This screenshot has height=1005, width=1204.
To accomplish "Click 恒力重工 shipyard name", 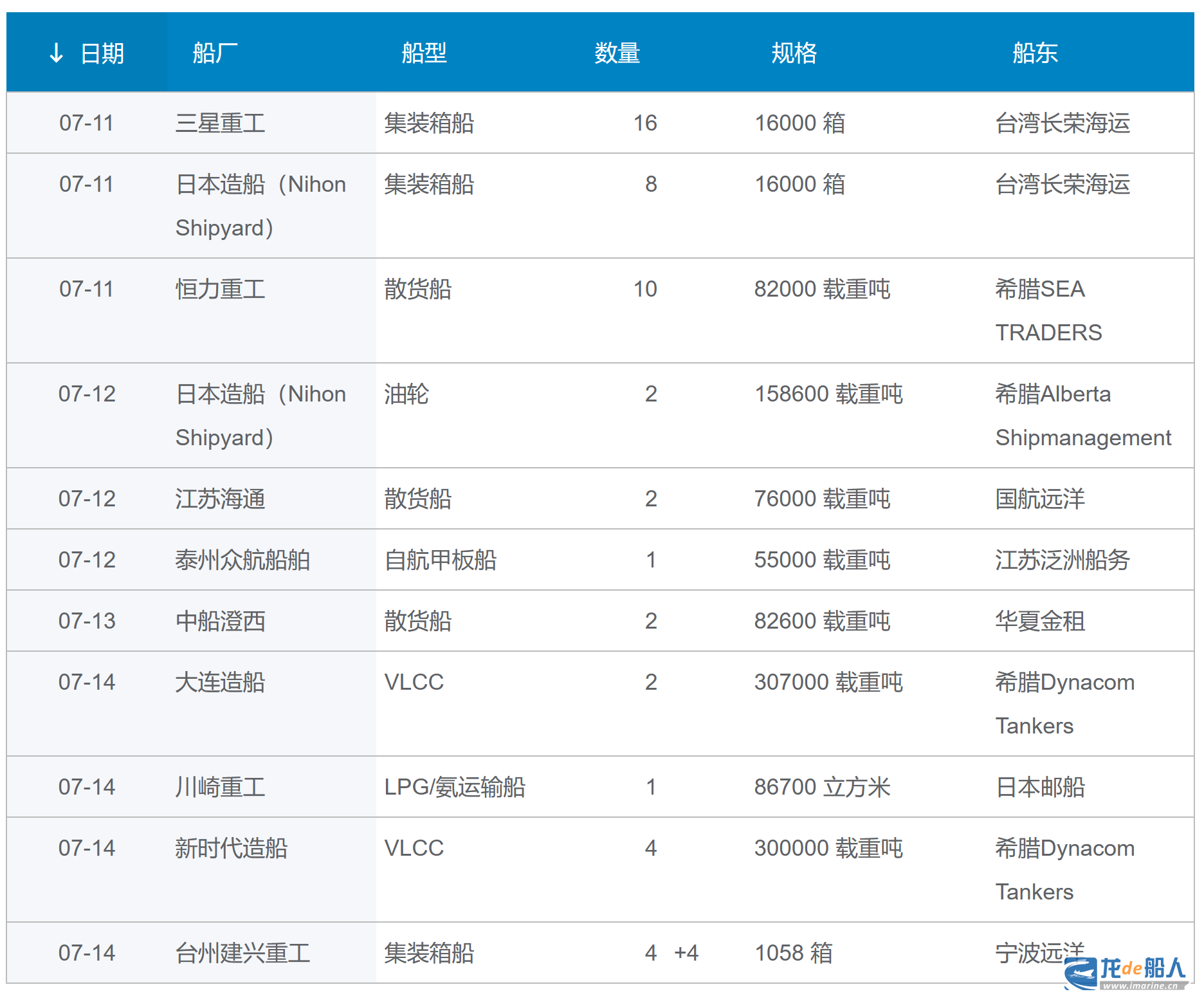I will click(x=220, y=289).
